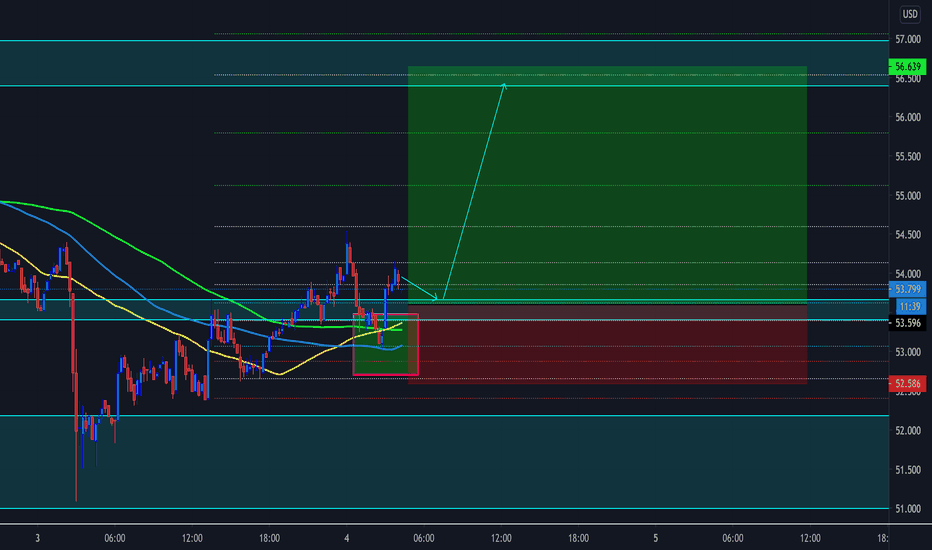Select the blue 53.799 current price tag

pos(908,290)
